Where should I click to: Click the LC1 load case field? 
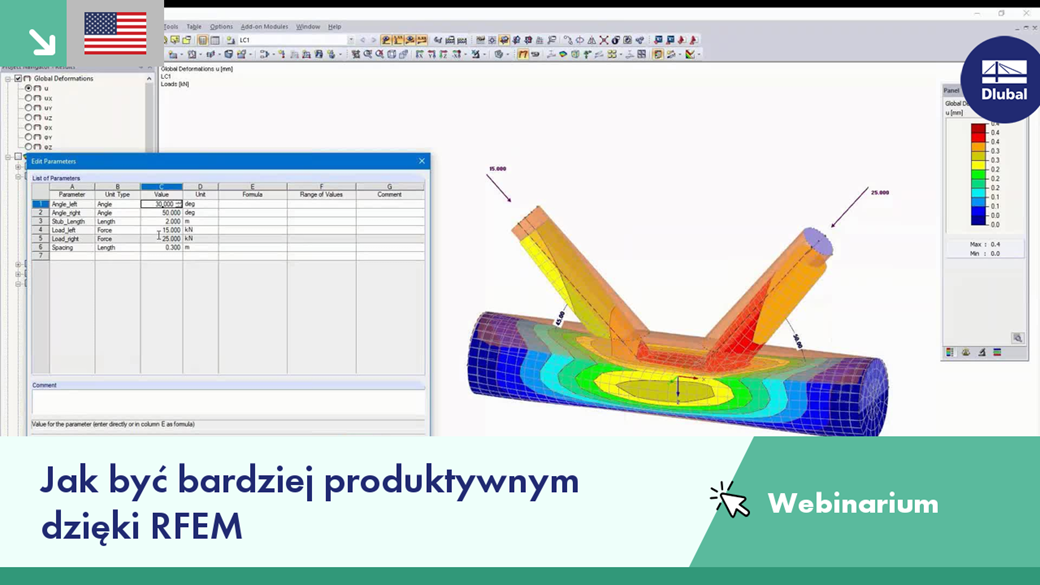[292, 40]
